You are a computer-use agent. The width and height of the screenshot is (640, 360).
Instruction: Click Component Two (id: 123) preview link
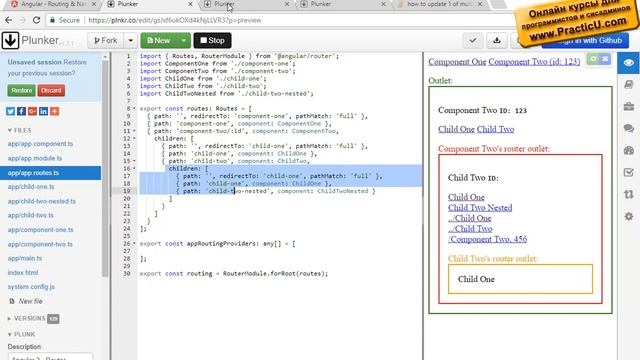[x=534, y=62]
